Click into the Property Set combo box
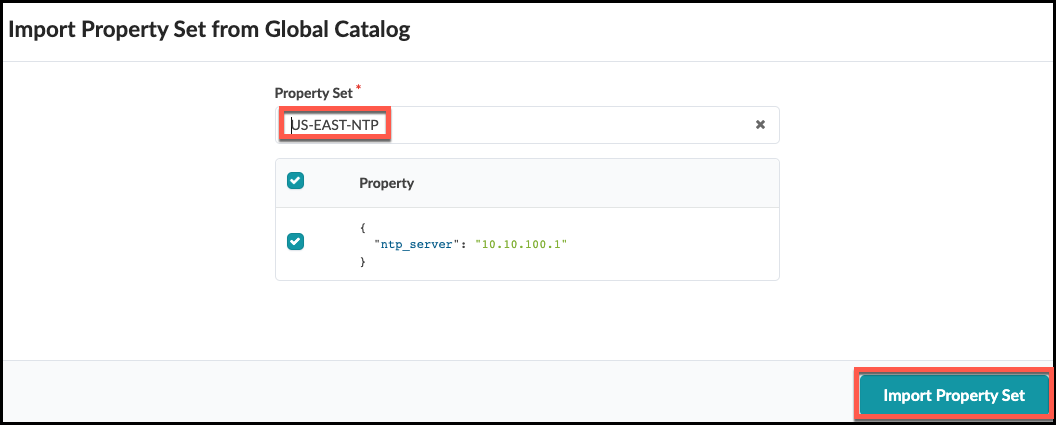The width and height of the screenshot is (1056, 425). click(x=560, y=125)
